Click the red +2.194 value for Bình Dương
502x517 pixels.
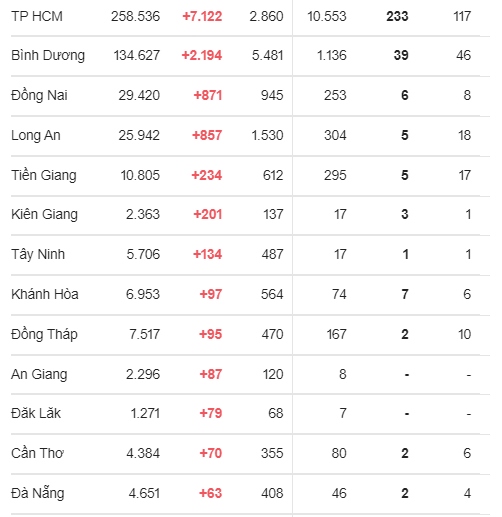202,55
